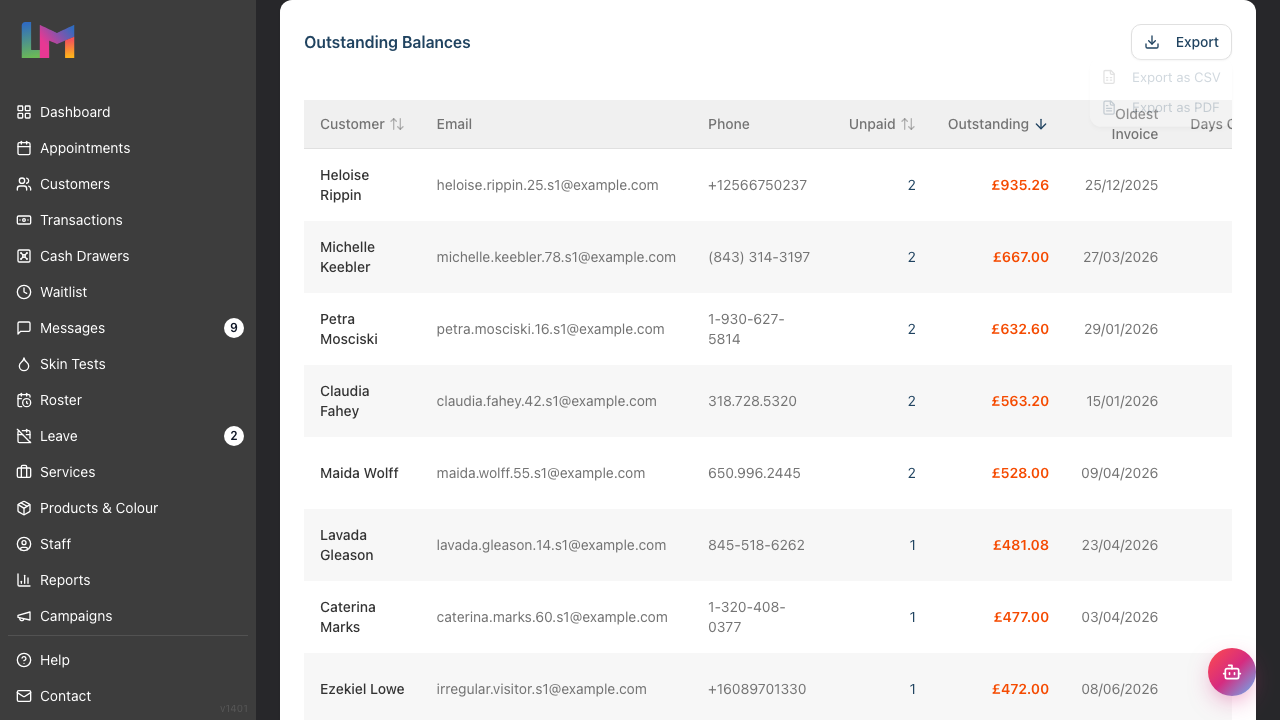Click outstanding amount £481.08
The height and width of the screenshot is (720, 1280).
tap(1021, 545)
